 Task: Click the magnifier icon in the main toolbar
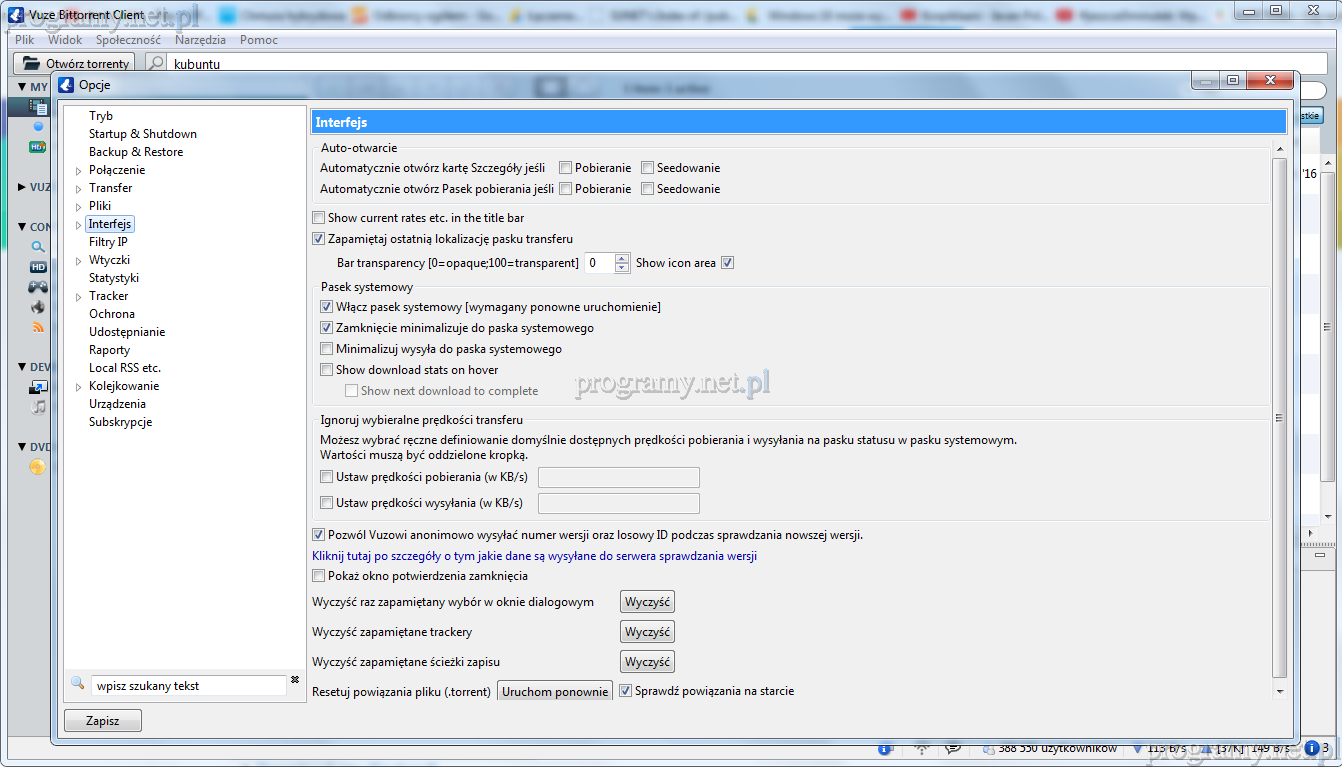click(x=156, y=63)
